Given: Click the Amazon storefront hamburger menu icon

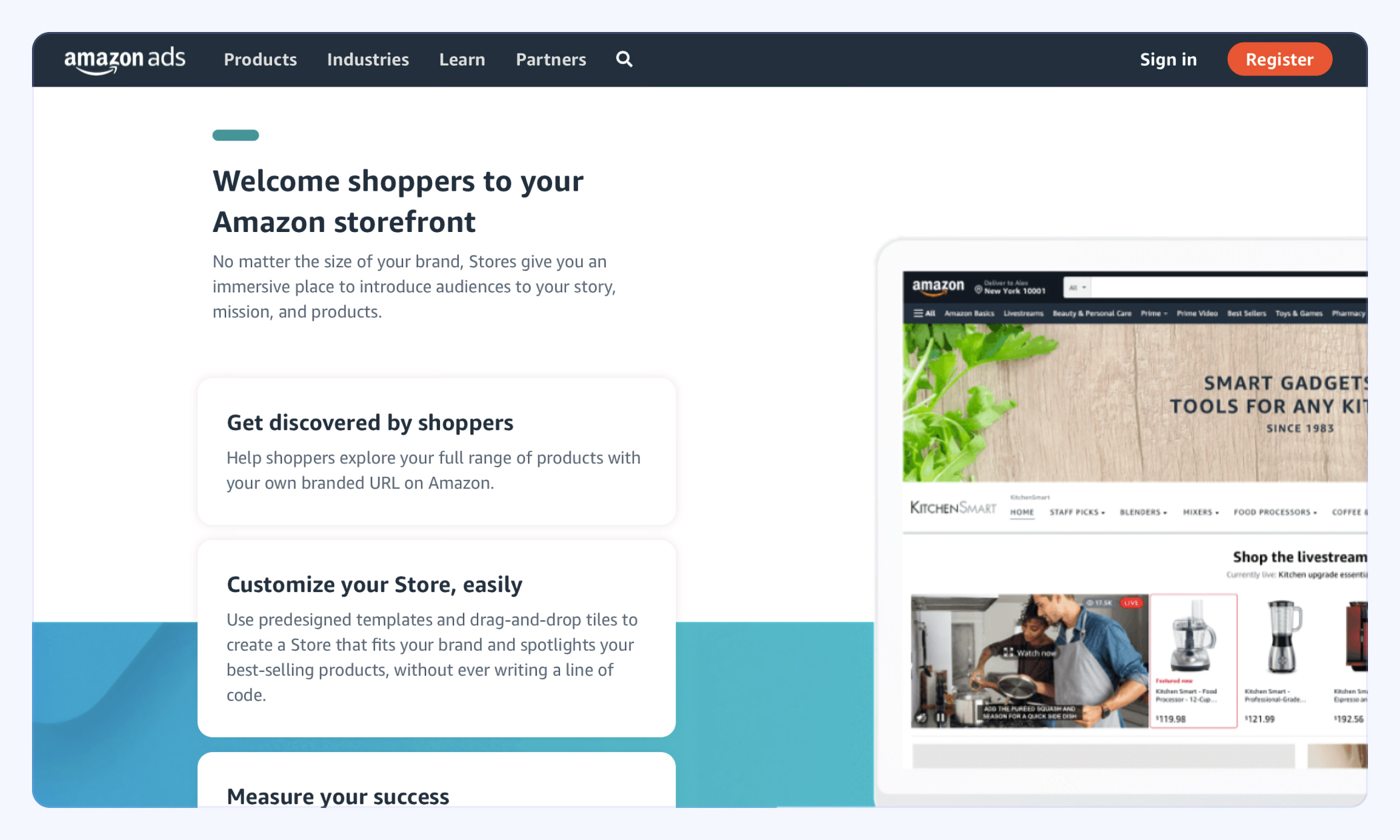Looking at the screenshot, I should pyautogui.click(x=918, y=313).
